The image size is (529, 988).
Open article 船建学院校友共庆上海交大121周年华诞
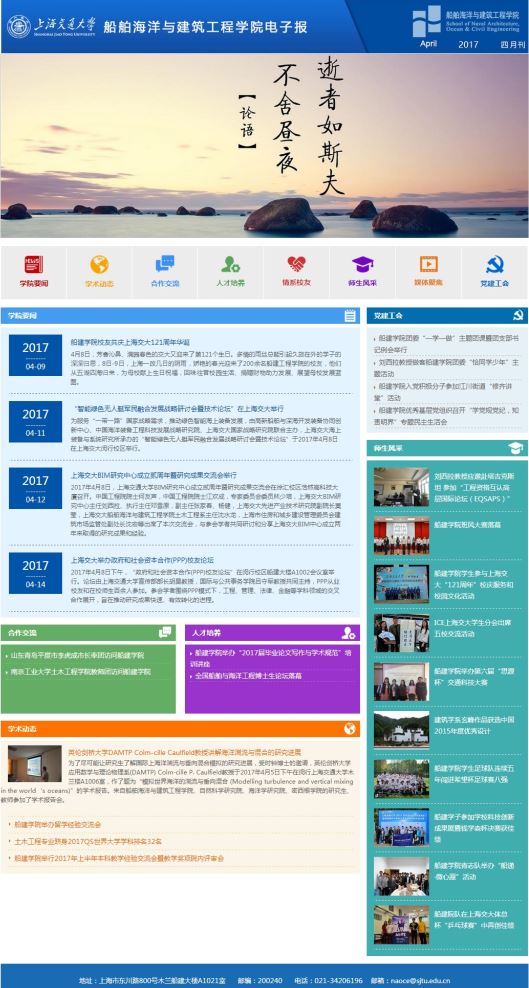click(x=130, y=342)
